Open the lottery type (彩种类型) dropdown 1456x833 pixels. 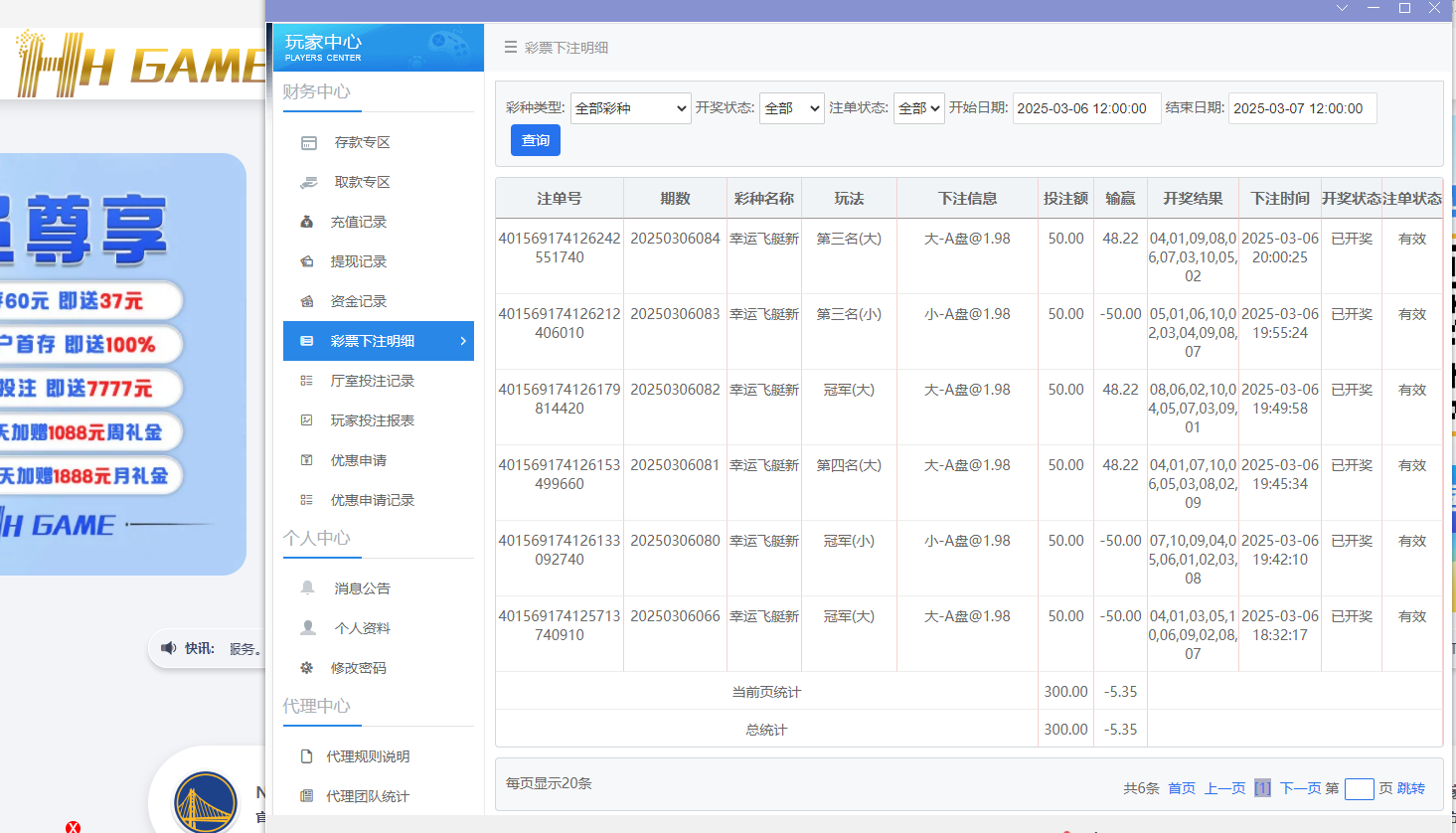[630, 108]
